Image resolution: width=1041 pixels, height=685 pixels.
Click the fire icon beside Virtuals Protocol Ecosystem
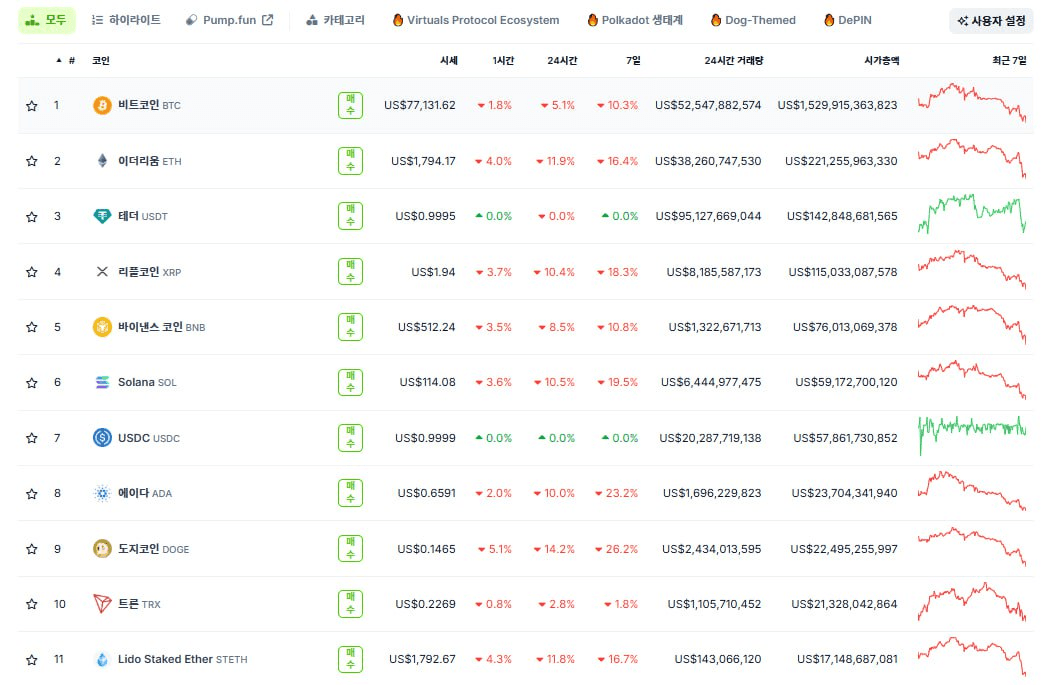click(x=398, y=20)
